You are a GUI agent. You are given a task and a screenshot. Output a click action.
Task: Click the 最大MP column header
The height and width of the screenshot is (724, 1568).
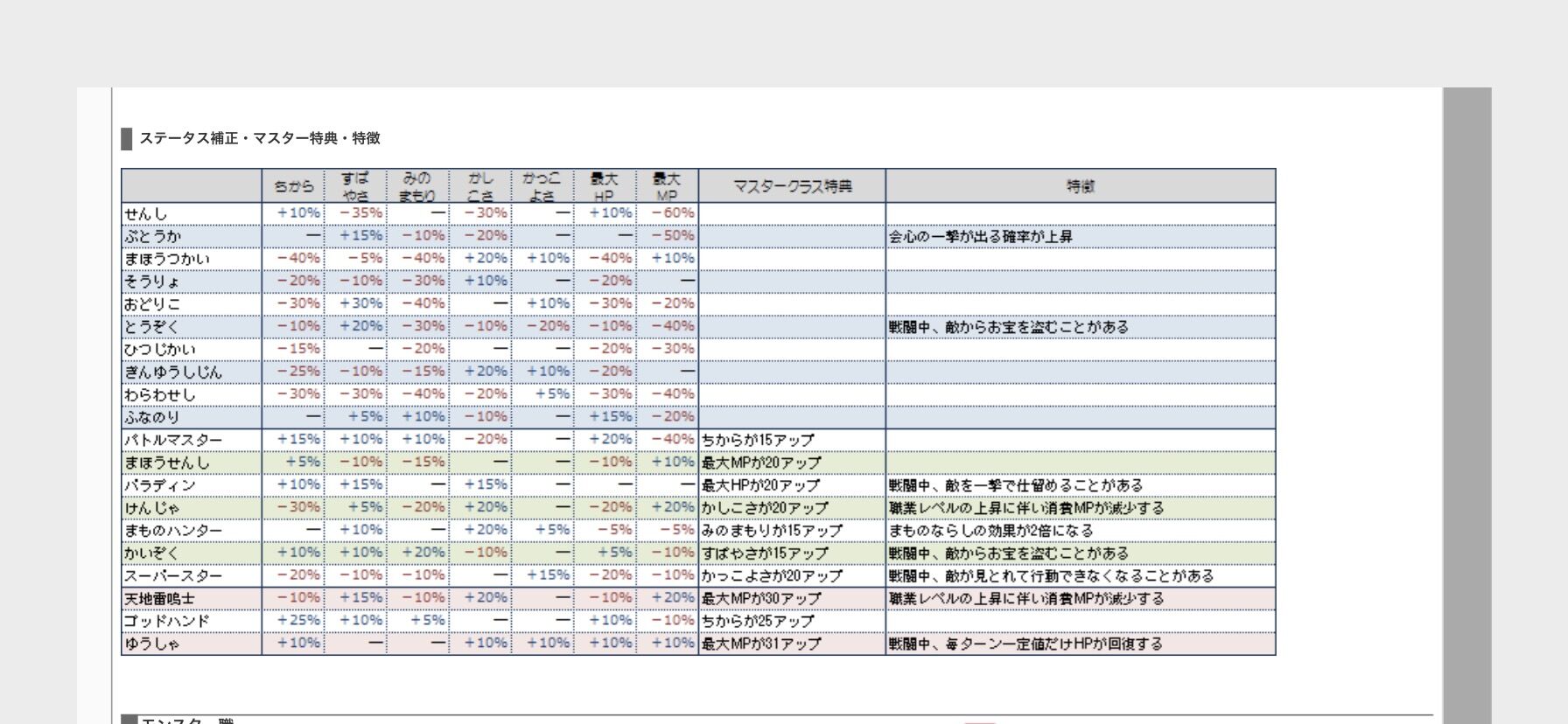click(666, 186)
